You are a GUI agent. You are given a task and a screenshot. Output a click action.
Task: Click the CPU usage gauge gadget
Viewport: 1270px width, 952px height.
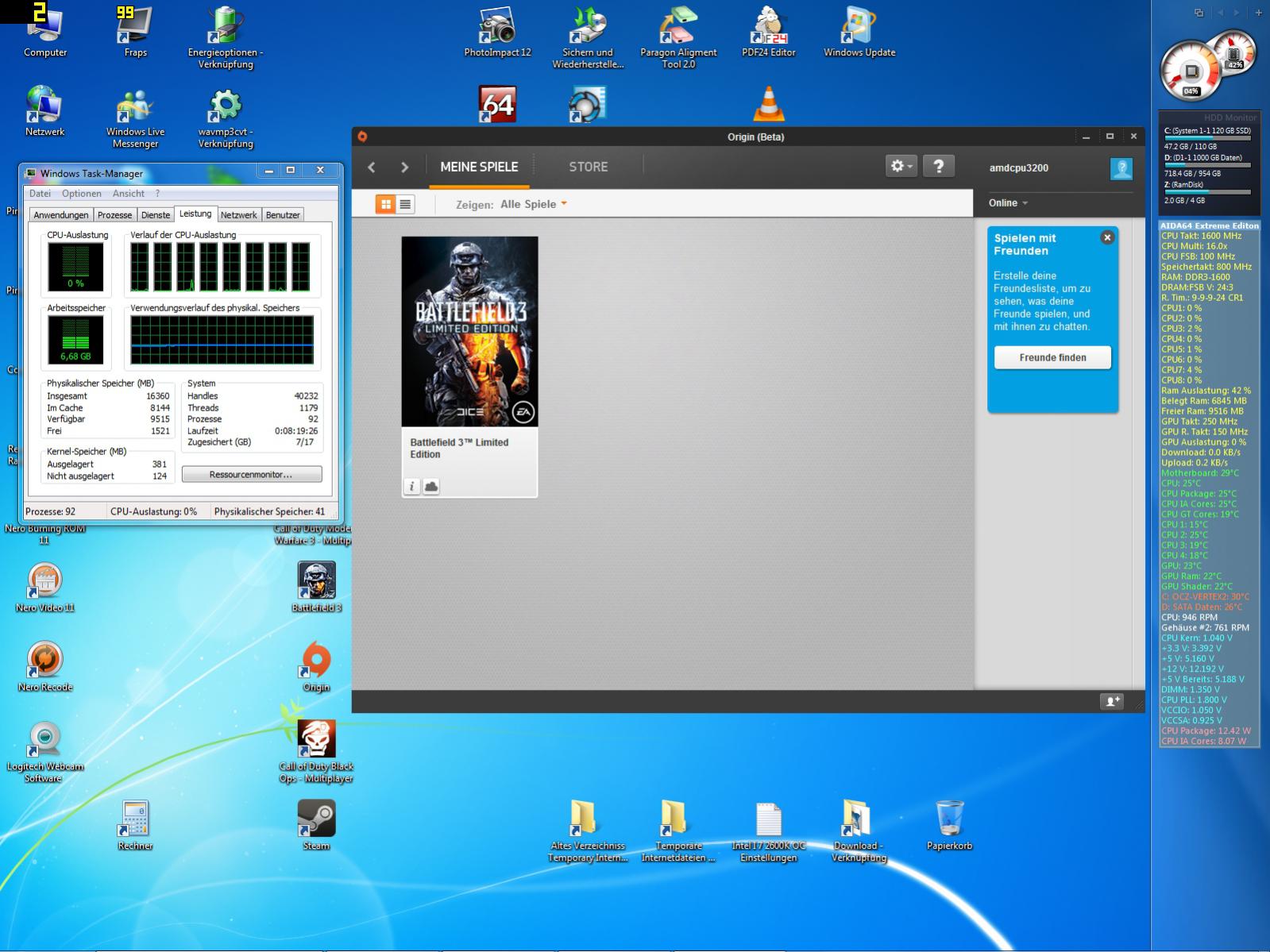click(1191, 71)
